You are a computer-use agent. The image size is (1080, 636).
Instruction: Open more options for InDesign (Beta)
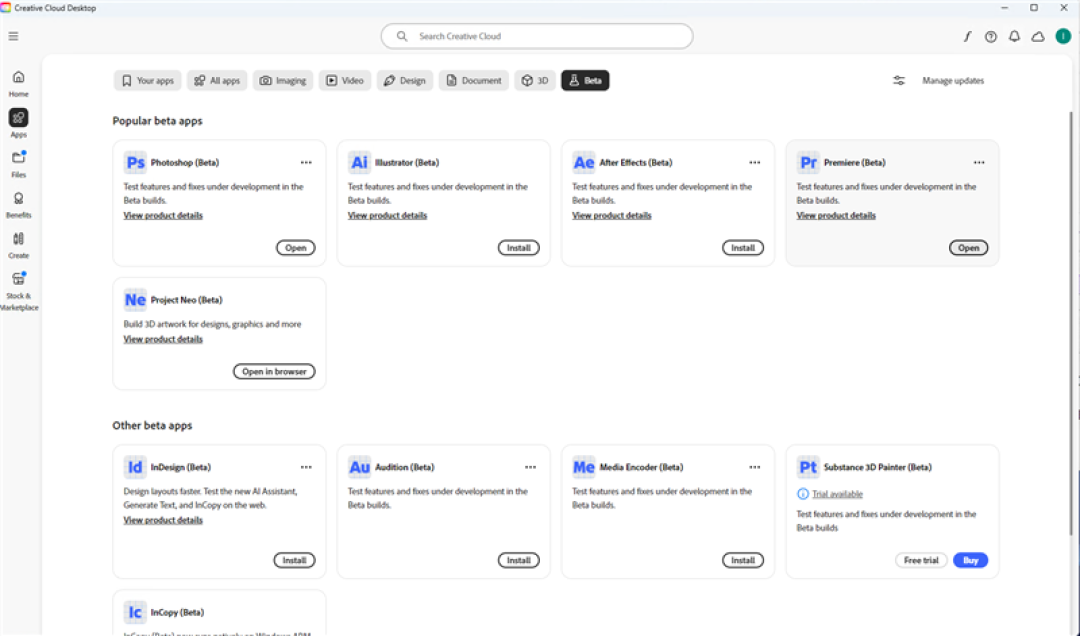coord(306,467)
